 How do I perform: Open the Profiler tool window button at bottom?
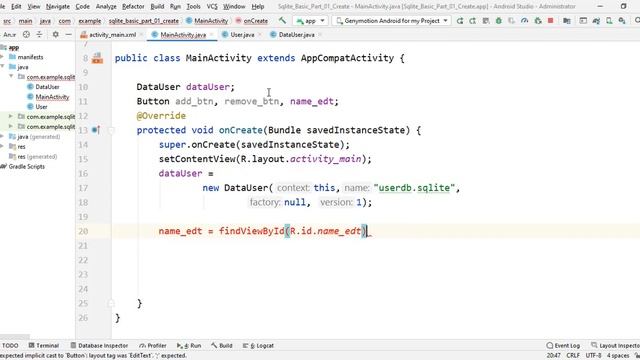(153, 345)
